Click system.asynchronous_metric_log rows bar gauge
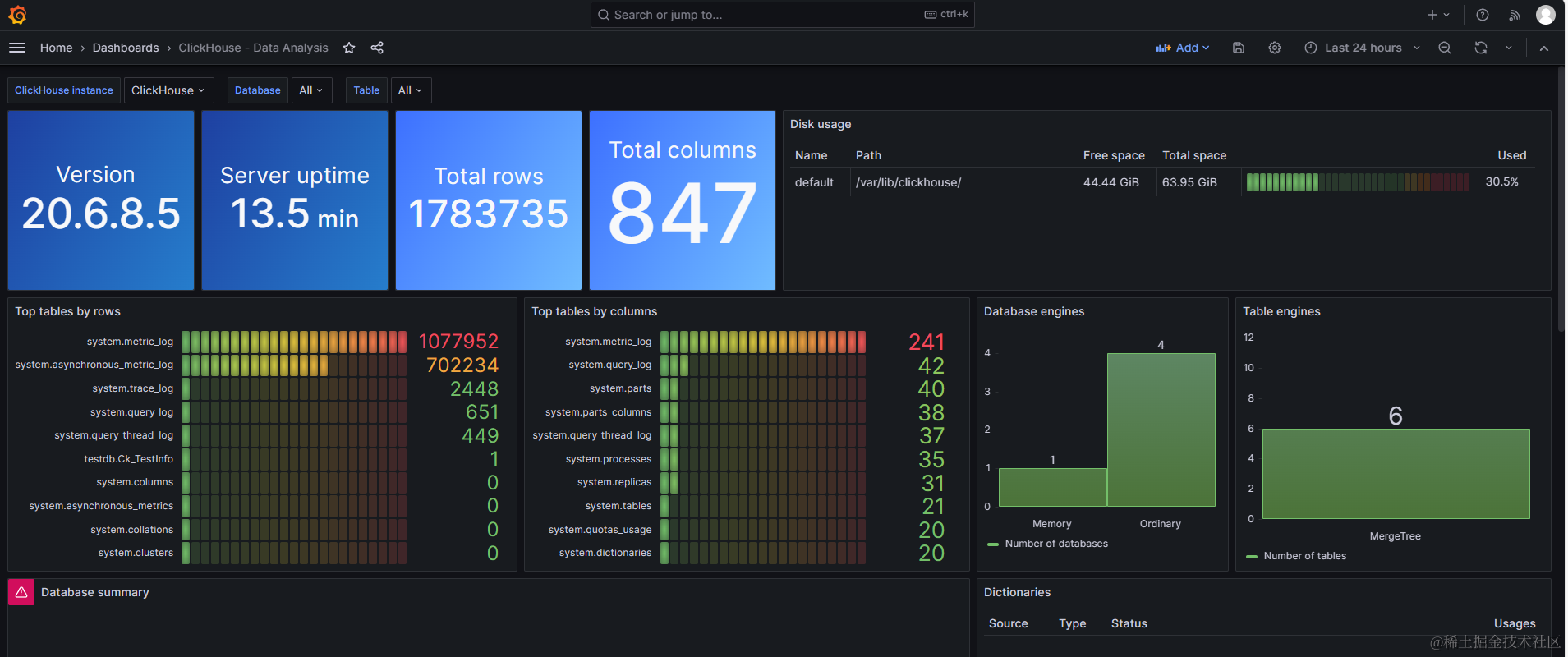Screen dimensions: 1568x657 click(x=294, y=365)
